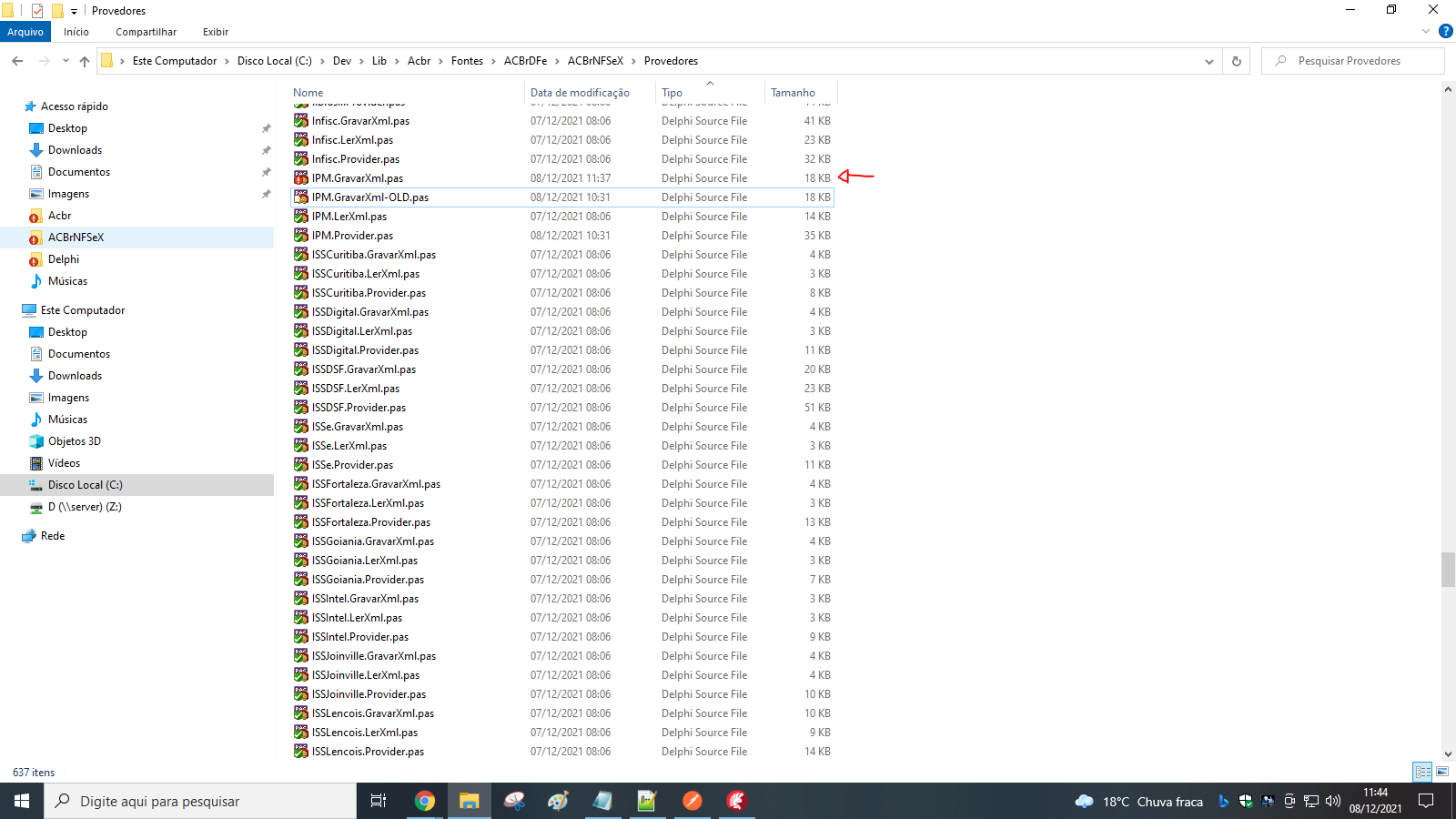Navigate to Este Computador in the breadcrumb

(175, 61)
